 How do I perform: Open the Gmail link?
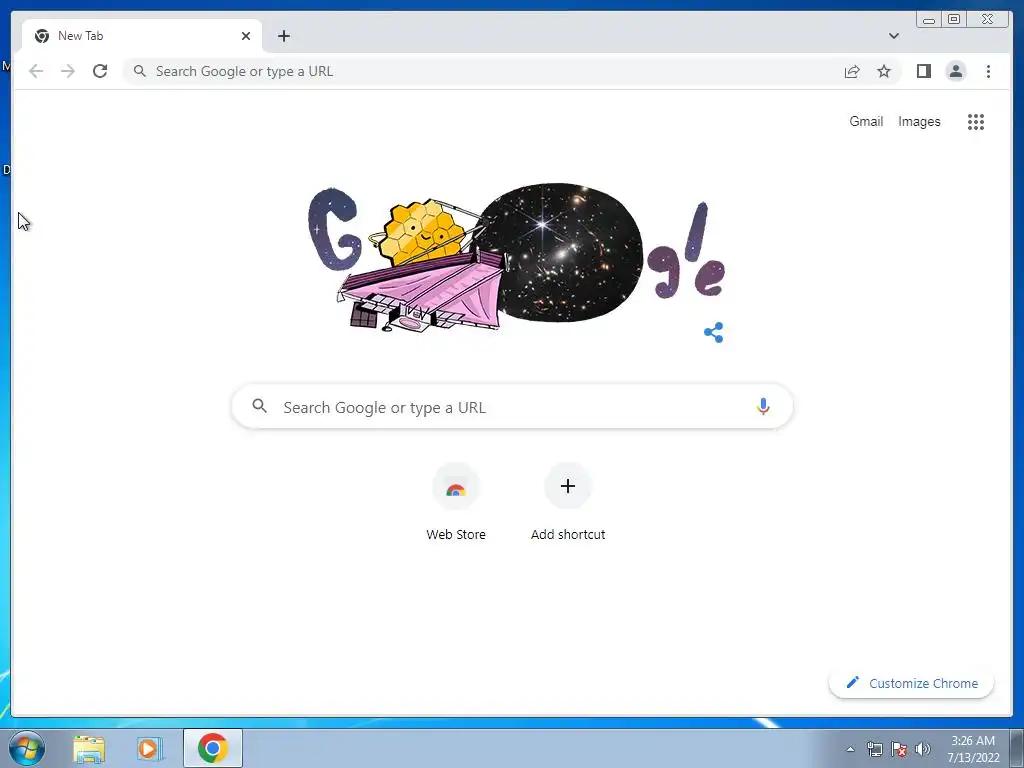866,121
